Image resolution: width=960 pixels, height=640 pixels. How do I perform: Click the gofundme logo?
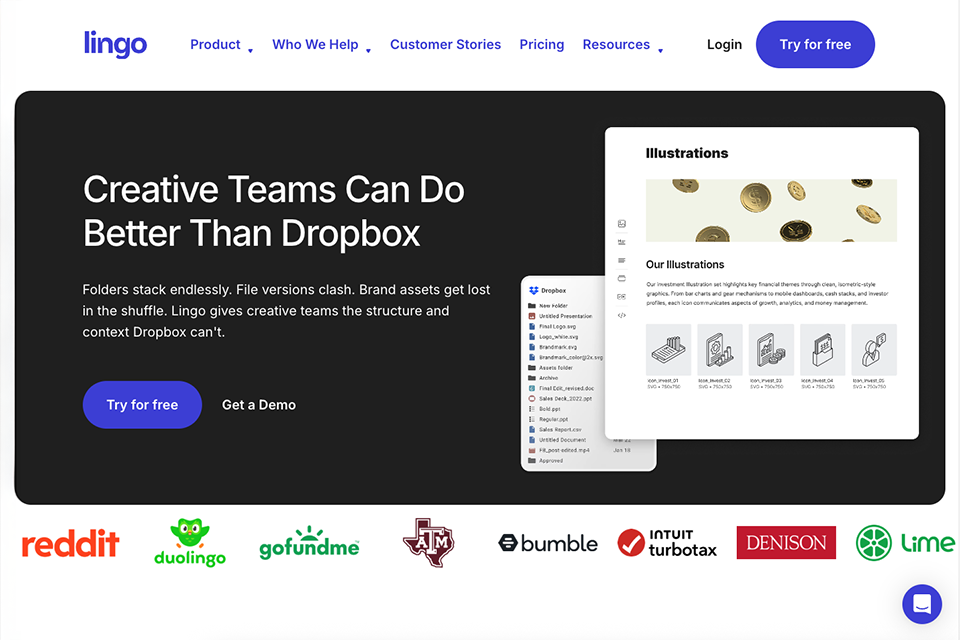click(x=309, y=543)
